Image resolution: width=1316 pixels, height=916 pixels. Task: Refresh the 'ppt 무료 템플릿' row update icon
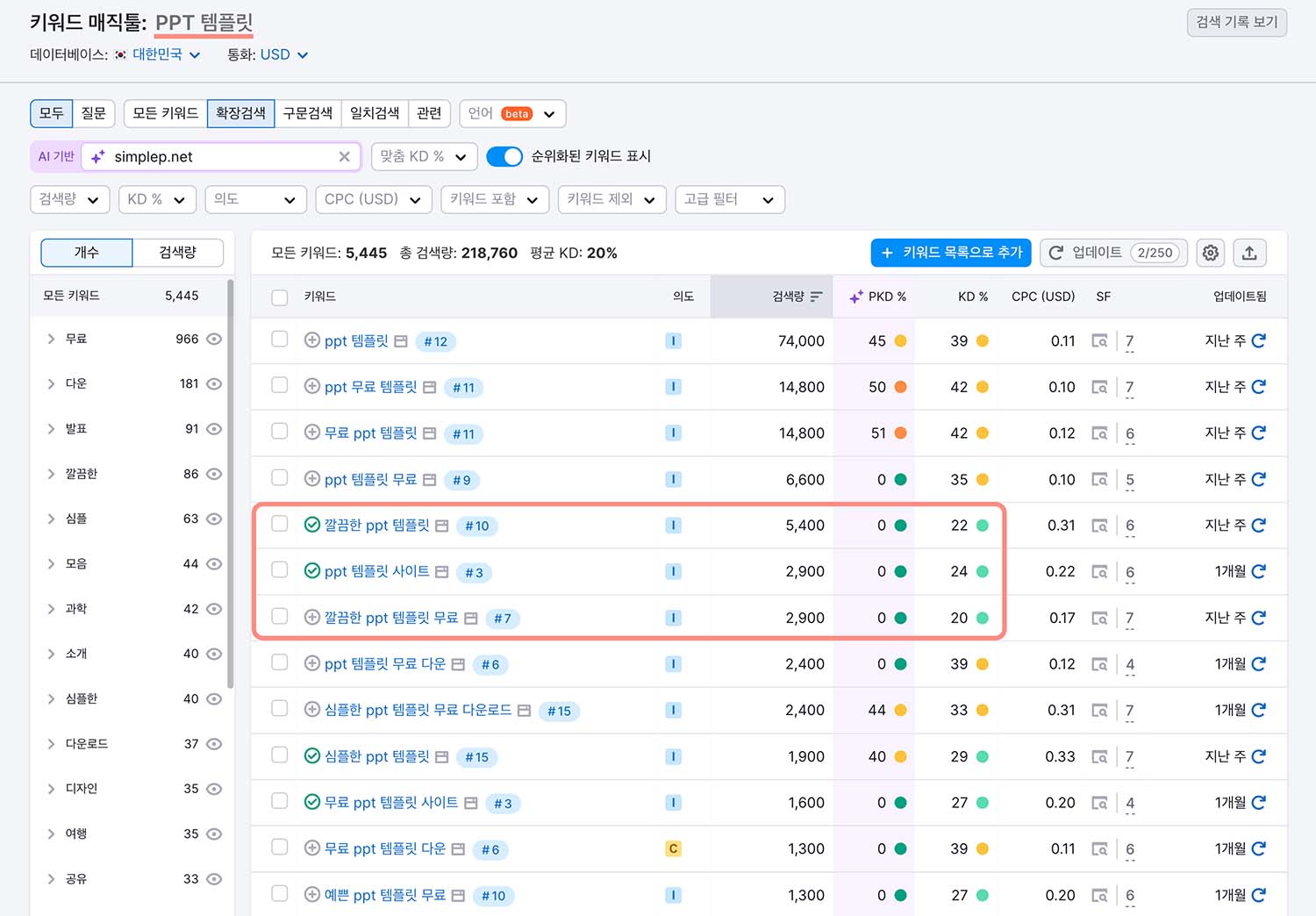point(1259,387)
